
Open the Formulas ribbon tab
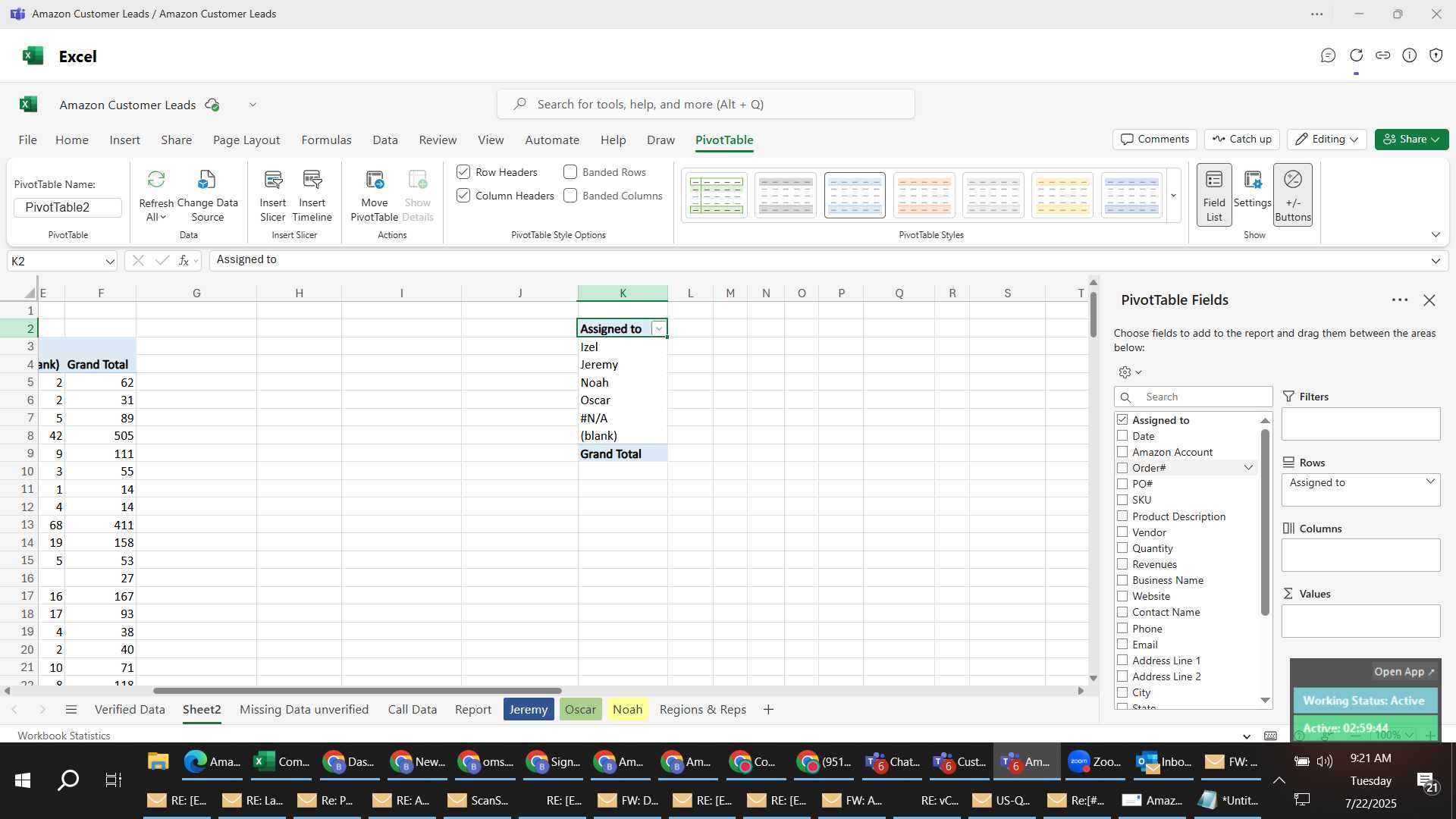(x=326, y=140)
